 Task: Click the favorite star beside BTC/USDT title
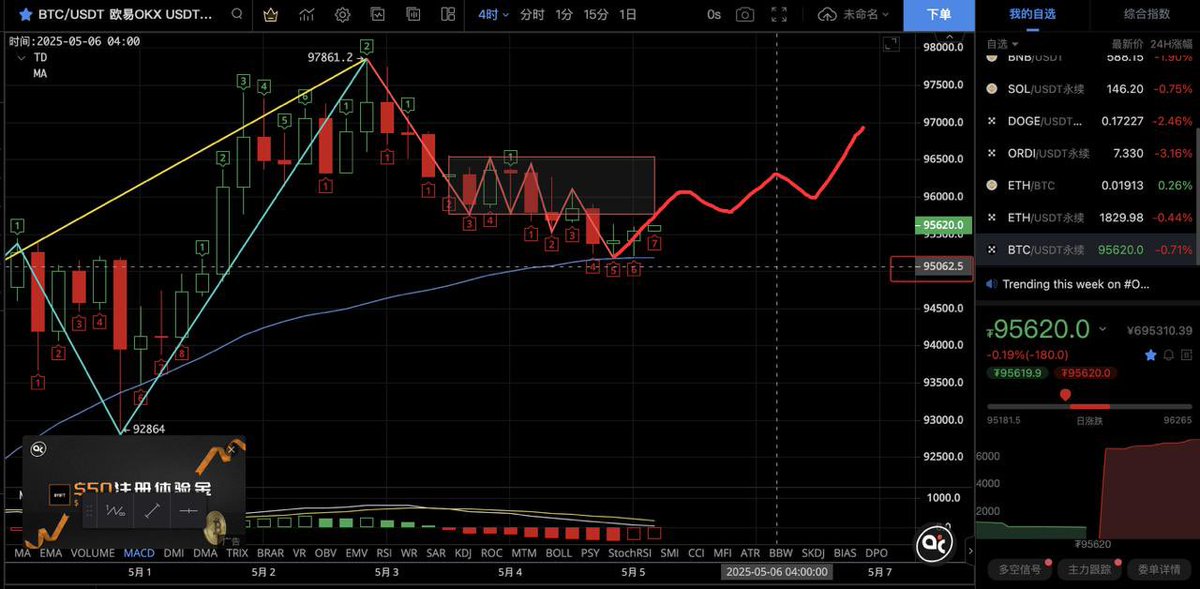coord(24,15)
